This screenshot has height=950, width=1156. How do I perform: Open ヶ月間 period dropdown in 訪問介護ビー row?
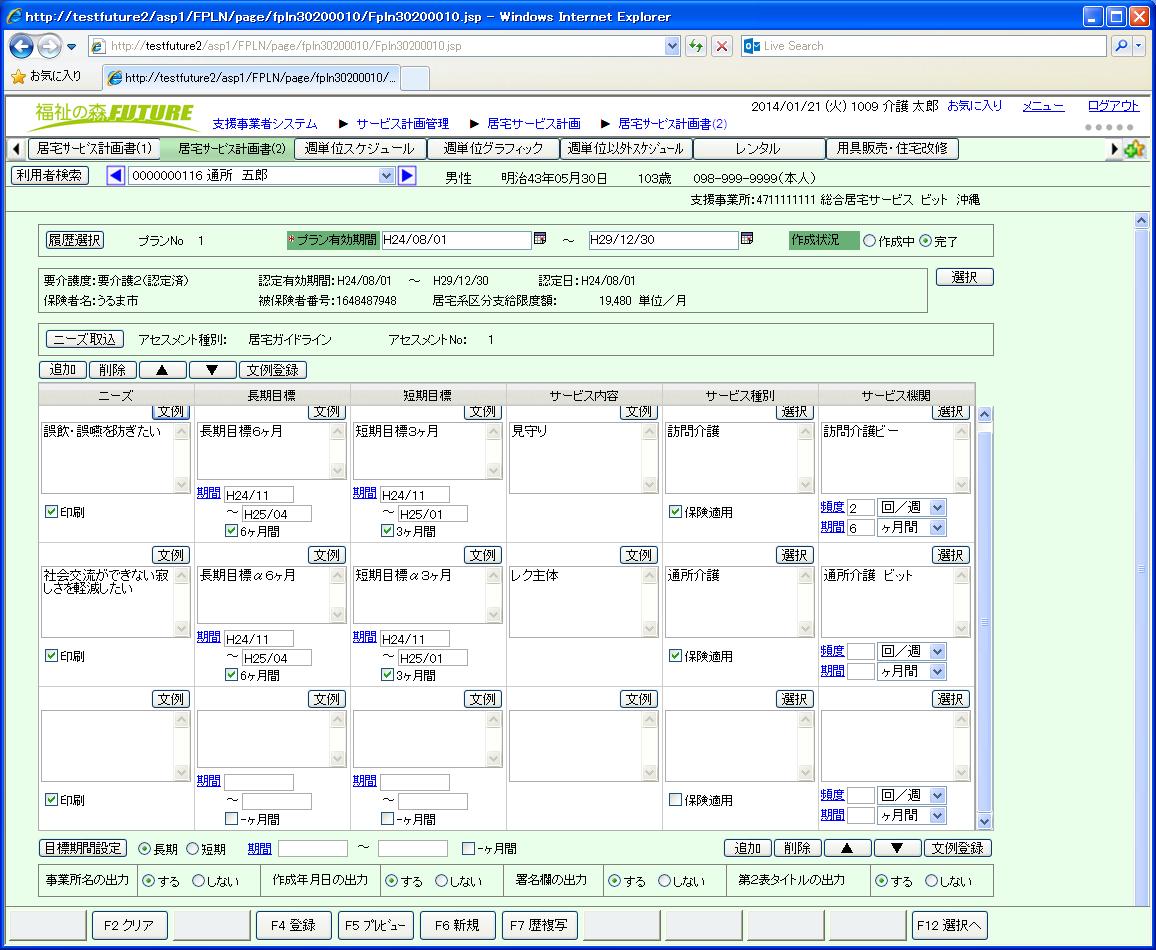[x=937, y=528]
